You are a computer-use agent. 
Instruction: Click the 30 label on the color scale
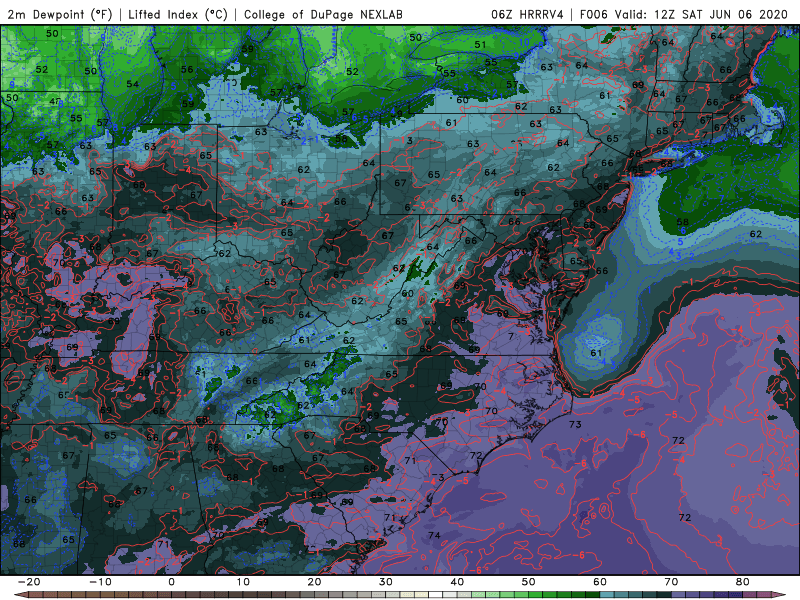pos(386,582)
